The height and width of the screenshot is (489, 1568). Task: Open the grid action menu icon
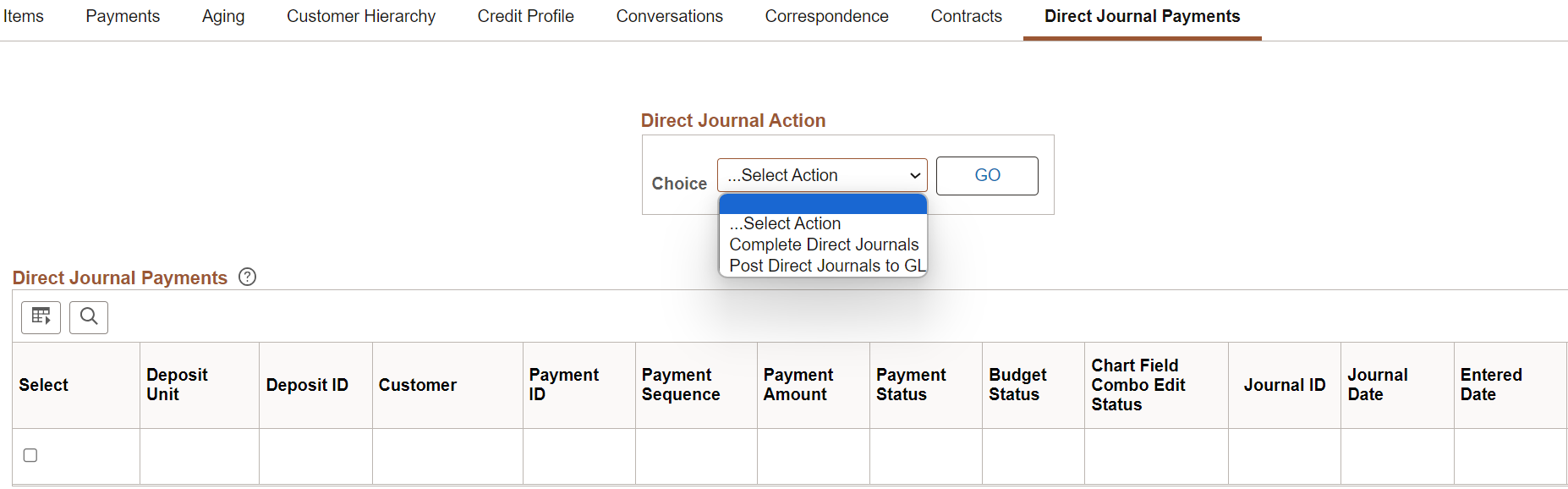point(41,317)
